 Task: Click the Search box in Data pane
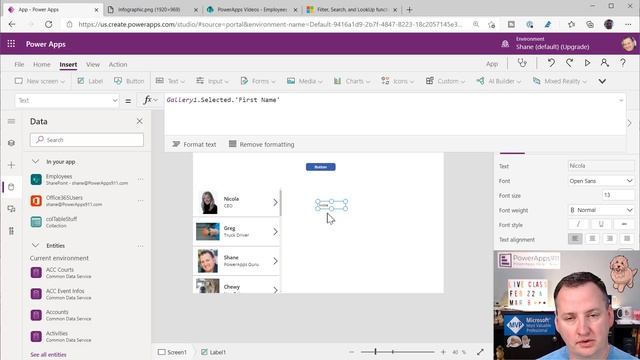(87, 140)
